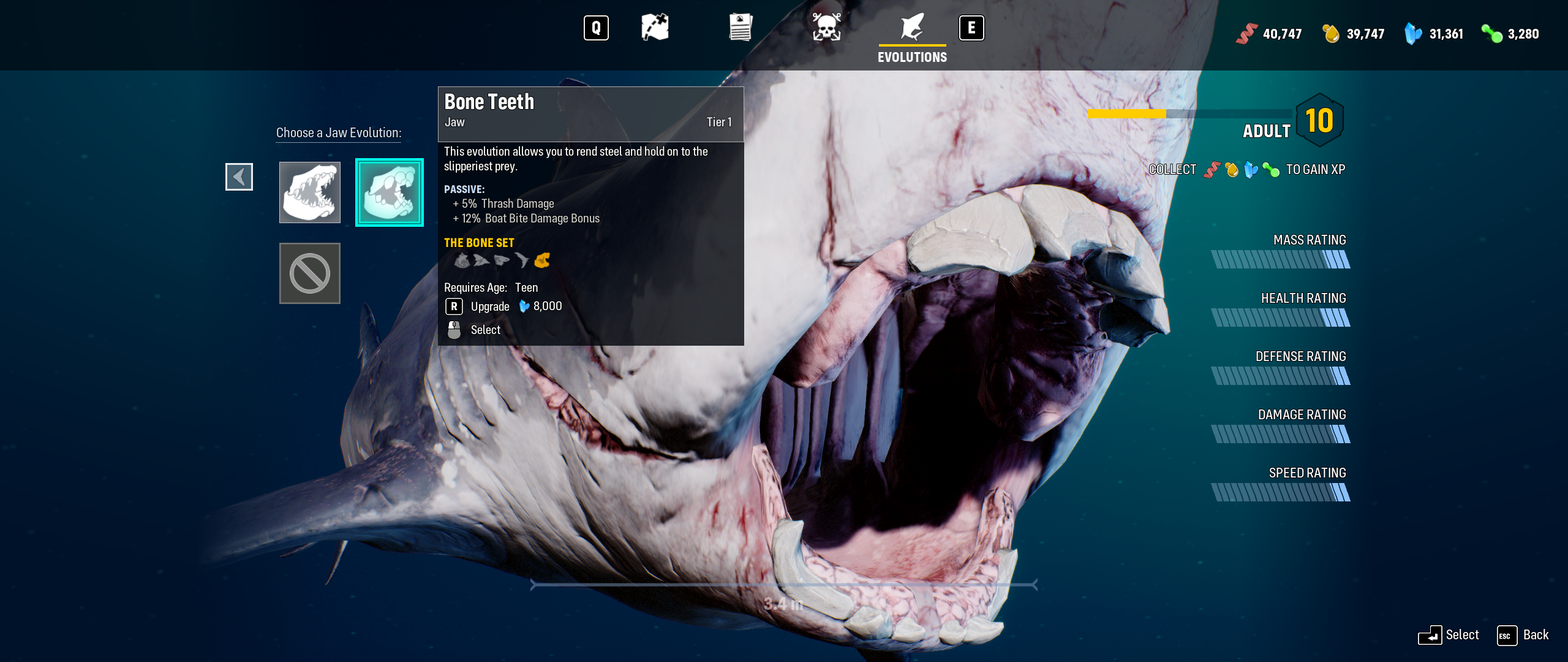Click the yellow fat icon in Collect row
This screenshot has width=1568, height=662.
pos(1232,170)
